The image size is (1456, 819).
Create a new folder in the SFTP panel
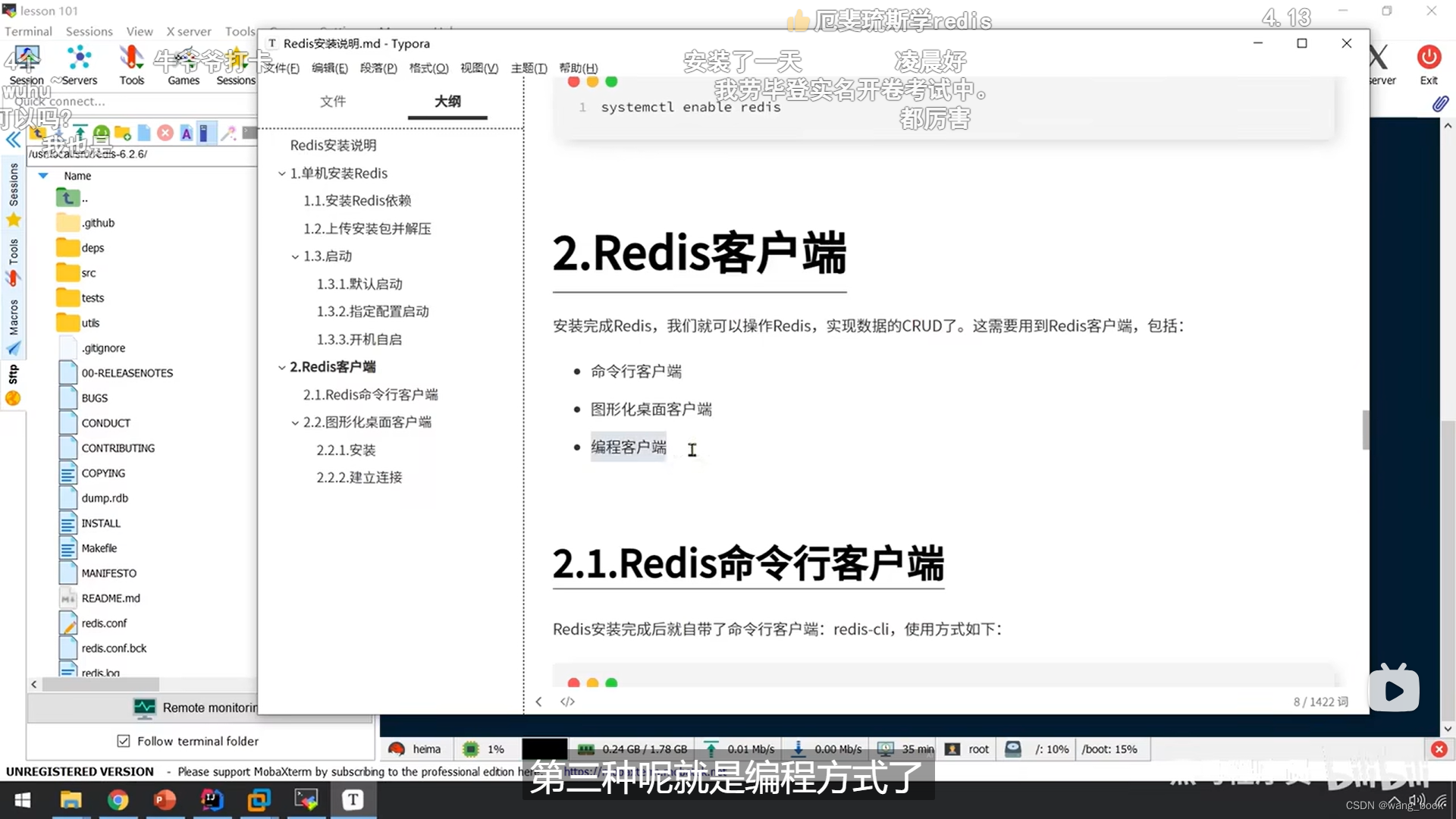tap(123, 133)
